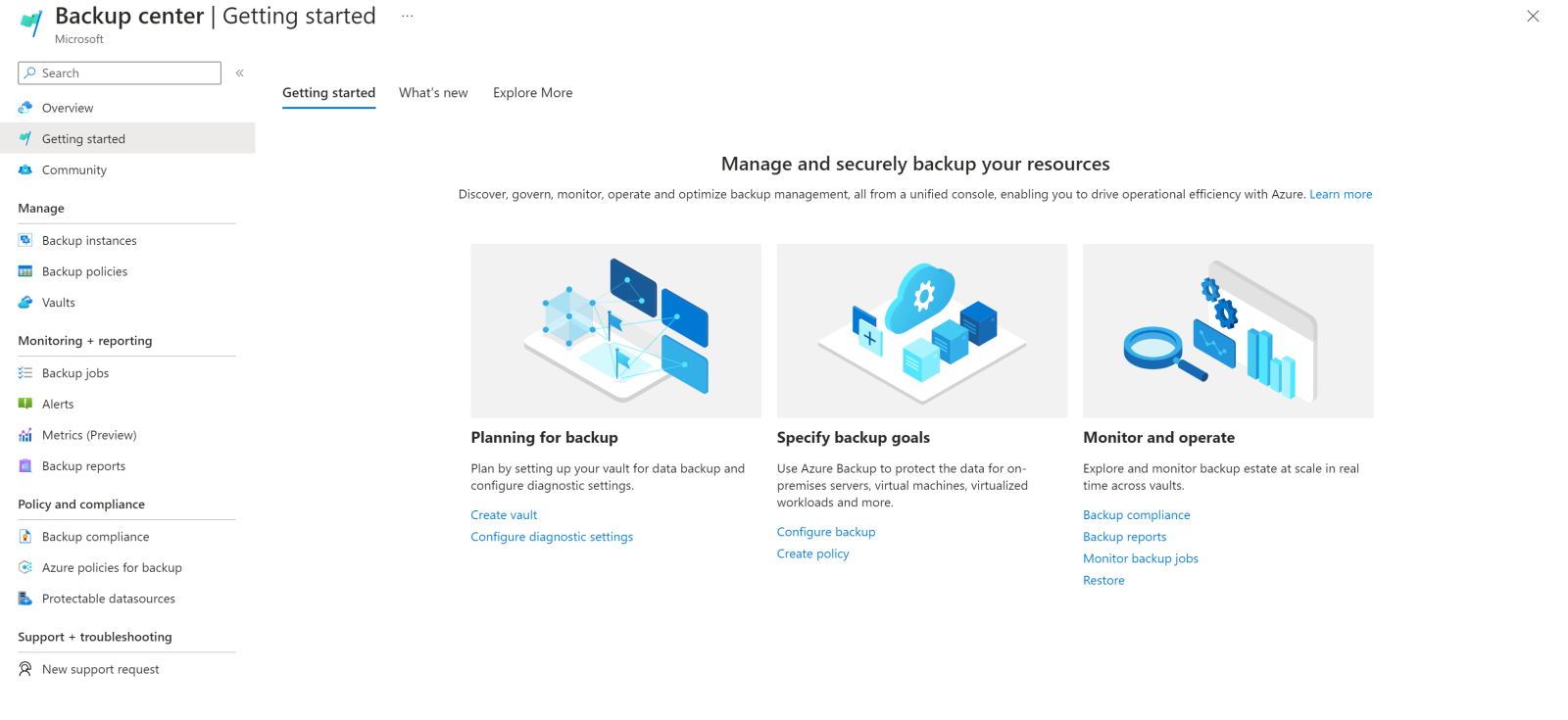Image resolution: width=1568 pixels, height=720 pixels.
Task: Open Alerts using its green icon
Action: point(25,404)
